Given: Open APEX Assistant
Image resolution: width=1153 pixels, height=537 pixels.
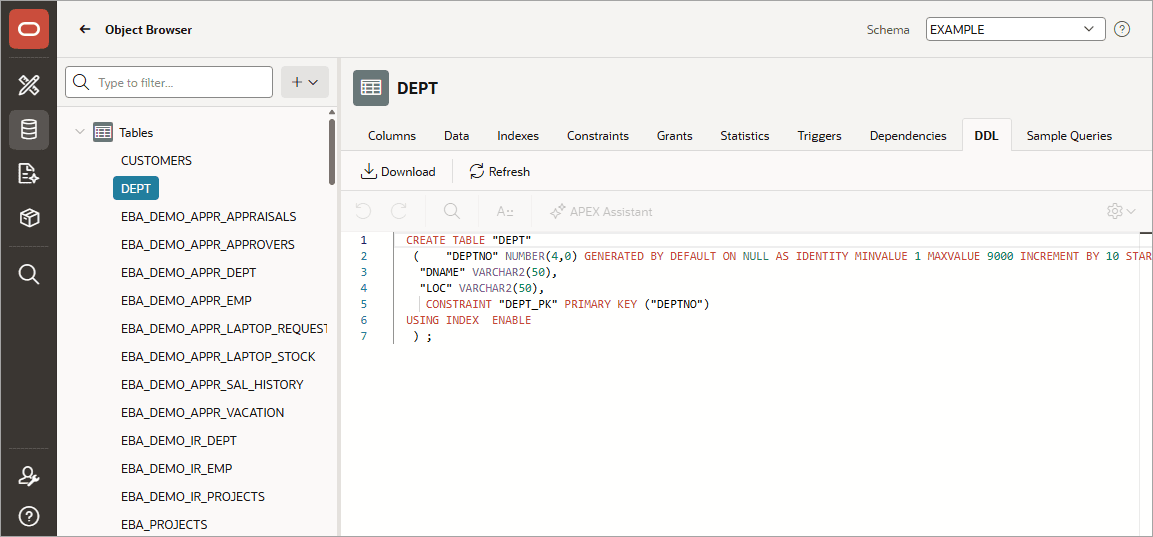Looking at the screenshot, I should pyautogui.click(x=602, y=212).
